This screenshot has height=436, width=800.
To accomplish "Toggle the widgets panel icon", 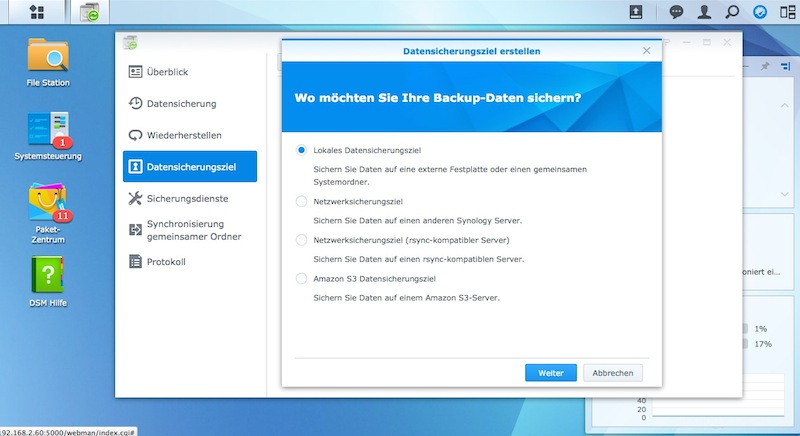I will (x=788, y=12).
